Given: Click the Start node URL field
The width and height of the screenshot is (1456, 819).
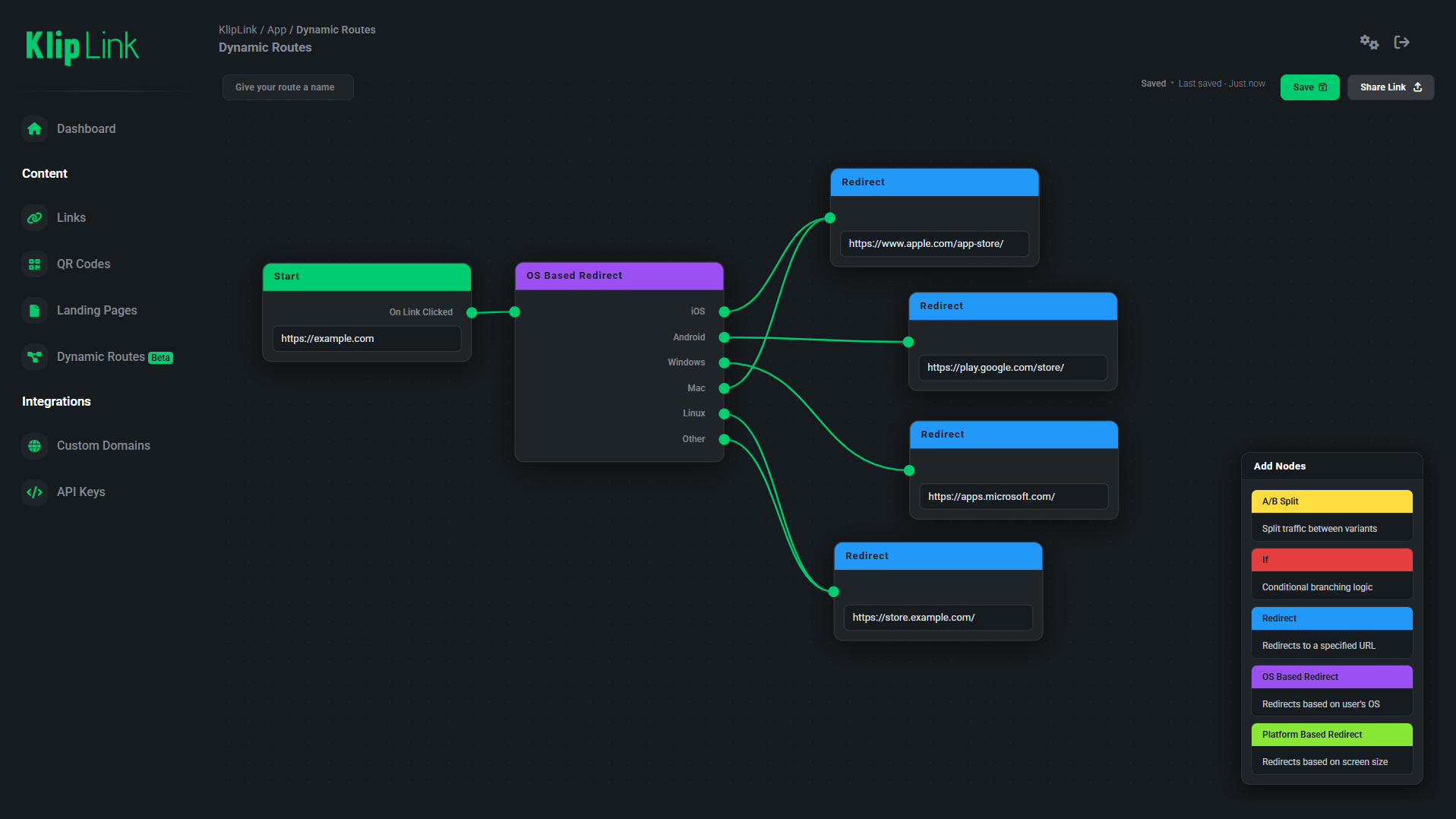Looking at the screenshot, I should click(367, 339).
